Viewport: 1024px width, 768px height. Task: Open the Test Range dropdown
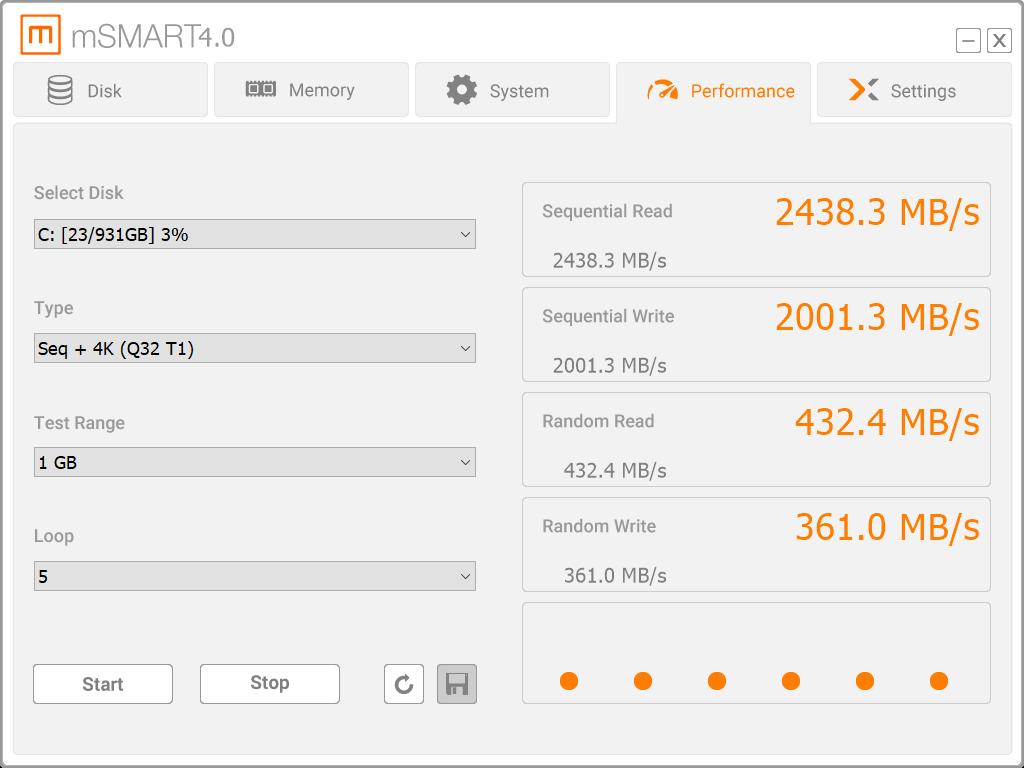tap(254, 462)
